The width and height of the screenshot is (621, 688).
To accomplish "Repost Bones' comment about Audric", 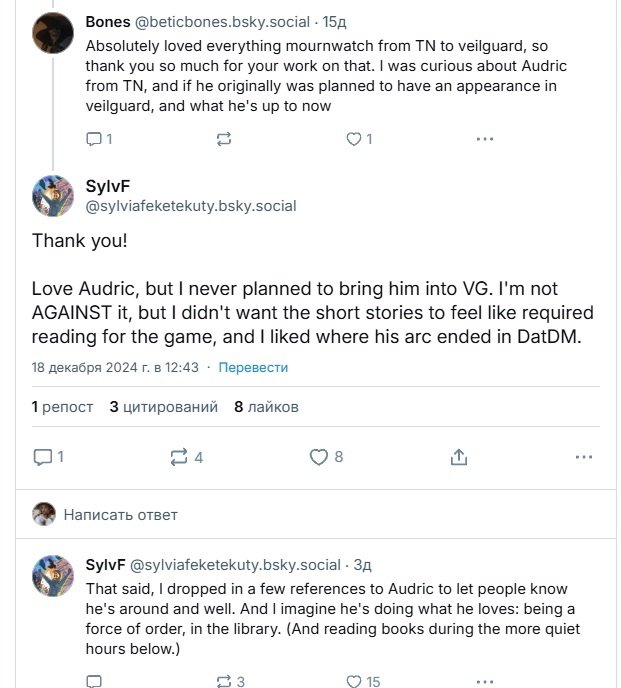I will click(x=224, y=139).
